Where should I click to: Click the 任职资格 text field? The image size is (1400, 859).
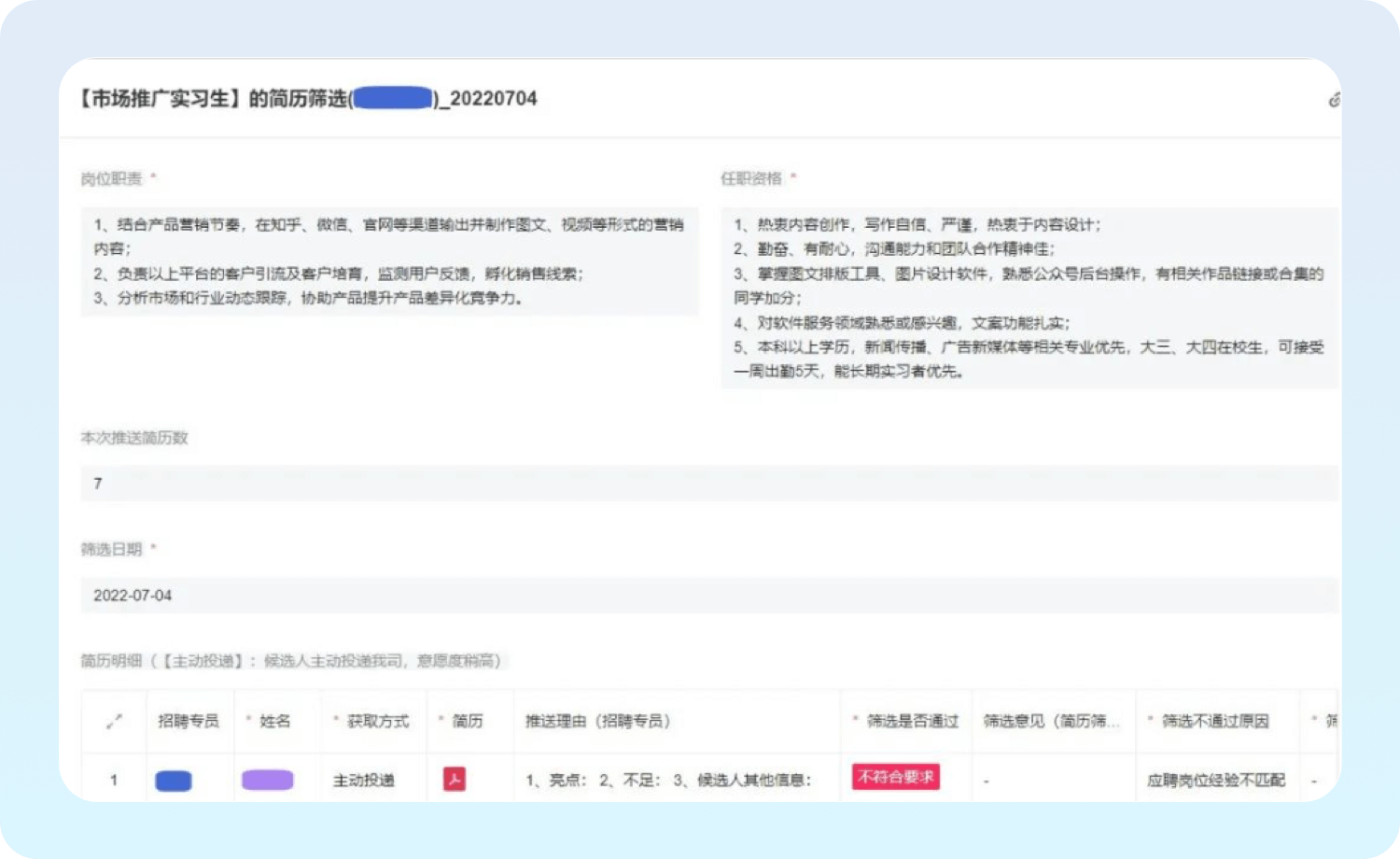pyautogui.click(x=1029, y=298)
